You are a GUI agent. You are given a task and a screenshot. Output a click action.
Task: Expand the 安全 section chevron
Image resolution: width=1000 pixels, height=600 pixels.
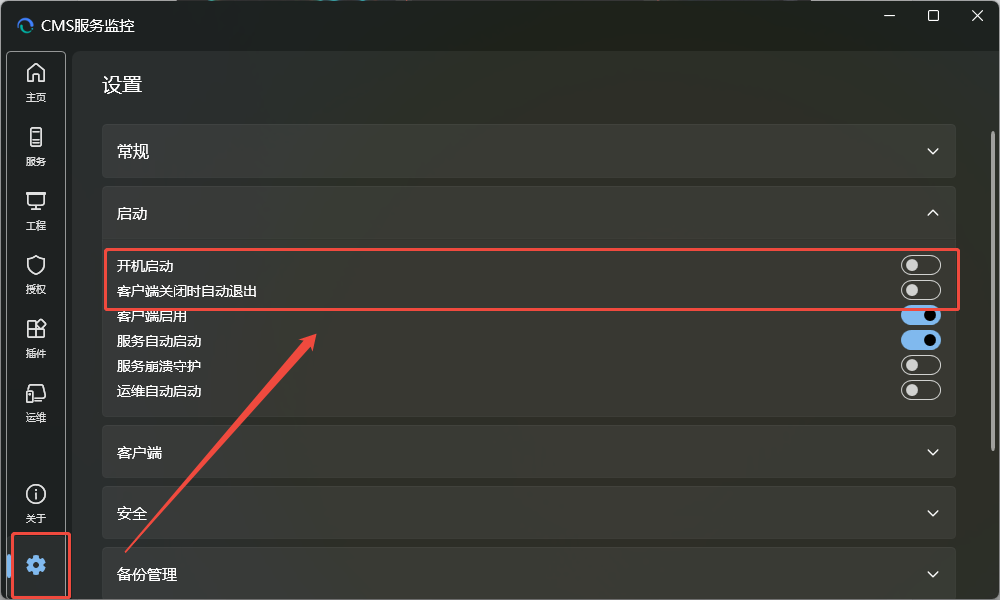(932, 513)
